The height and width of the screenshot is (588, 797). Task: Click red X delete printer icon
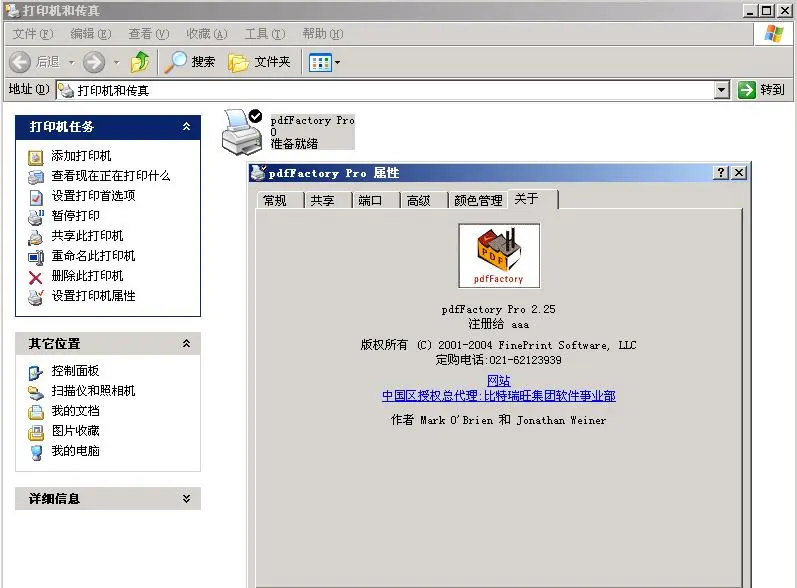click(x=35, y=277)
